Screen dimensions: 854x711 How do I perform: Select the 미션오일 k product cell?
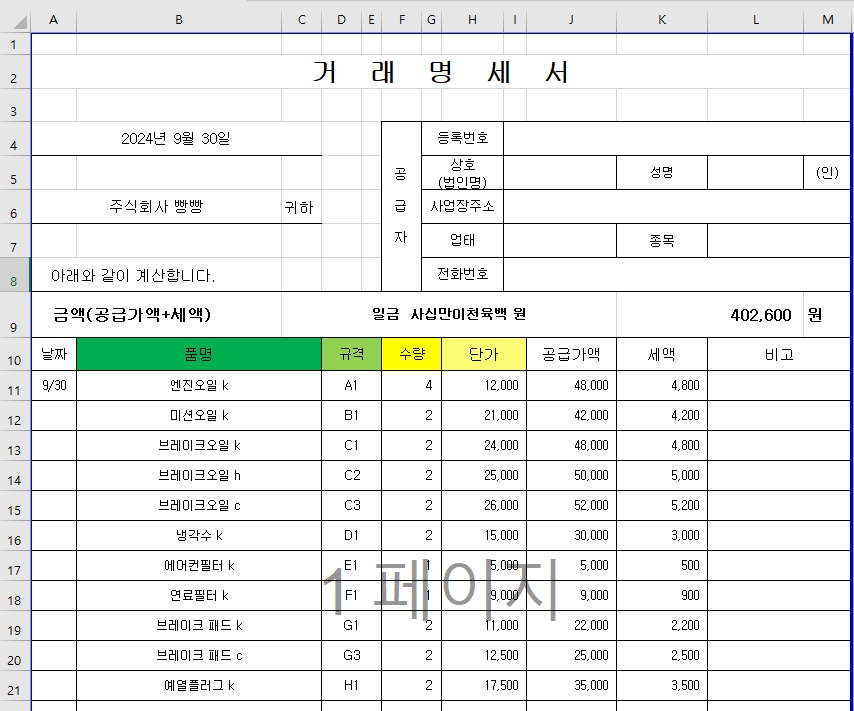[178, 415]
